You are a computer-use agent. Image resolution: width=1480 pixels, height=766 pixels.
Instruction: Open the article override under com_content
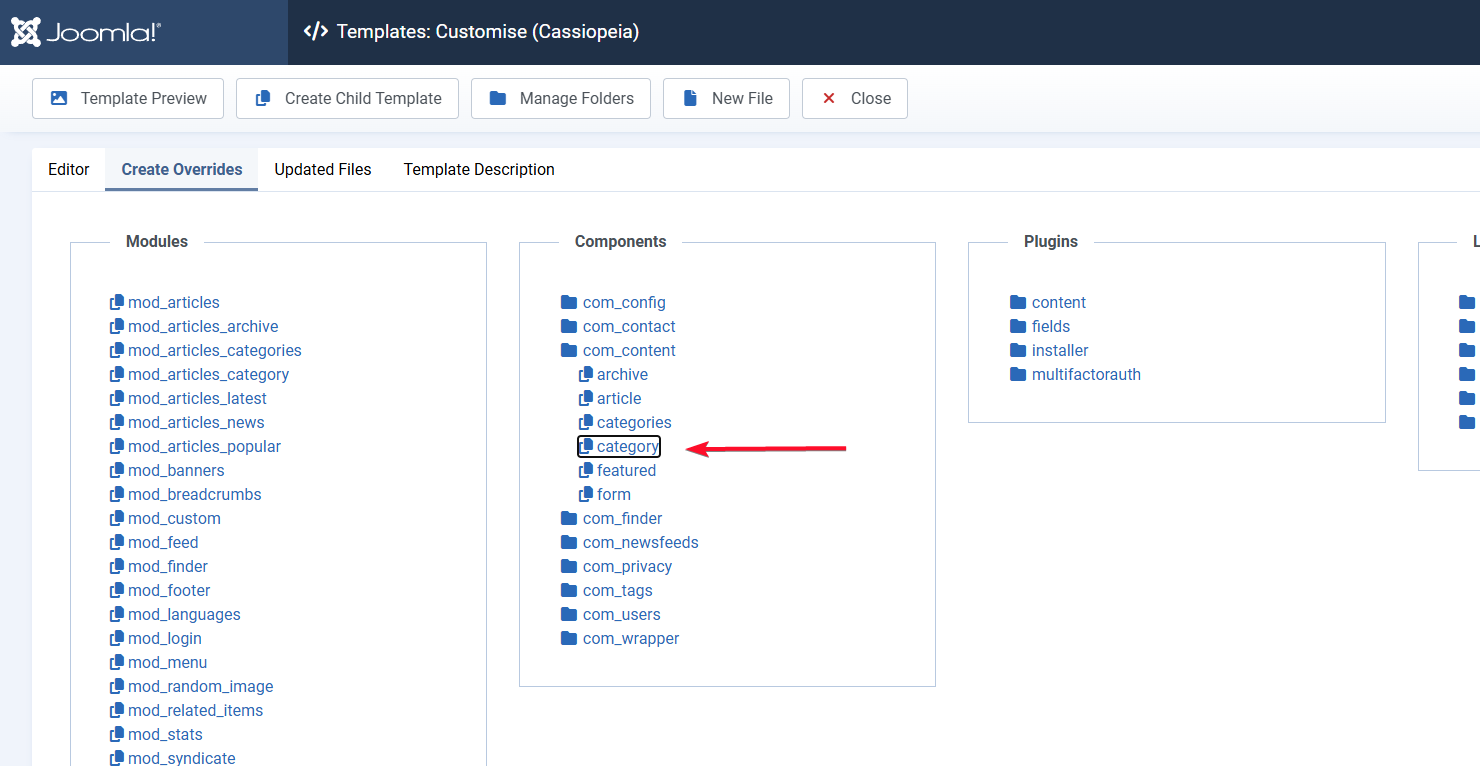tap(618, 398)
